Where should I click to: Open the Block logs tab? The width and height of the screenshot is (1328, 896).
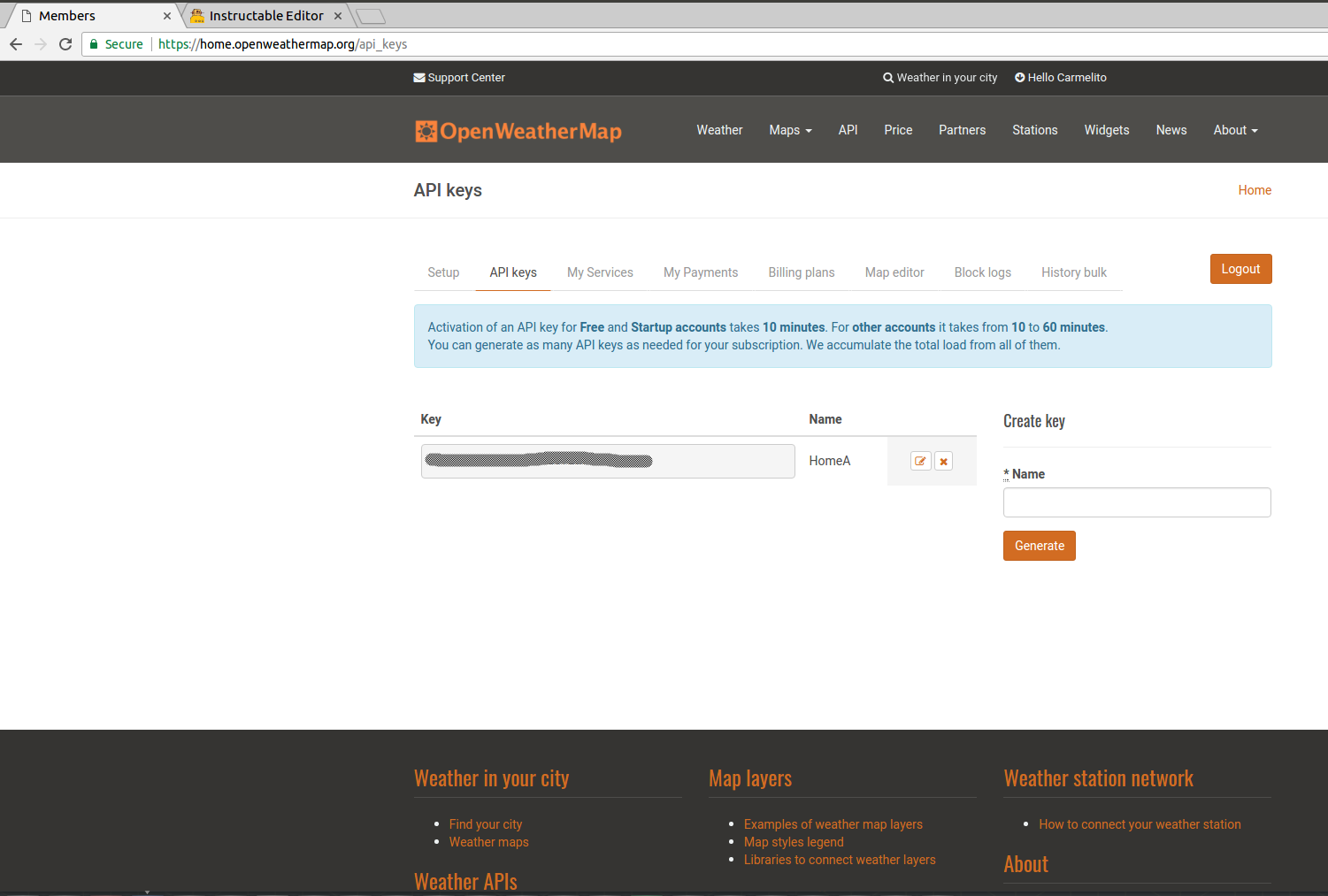(982, 272)
